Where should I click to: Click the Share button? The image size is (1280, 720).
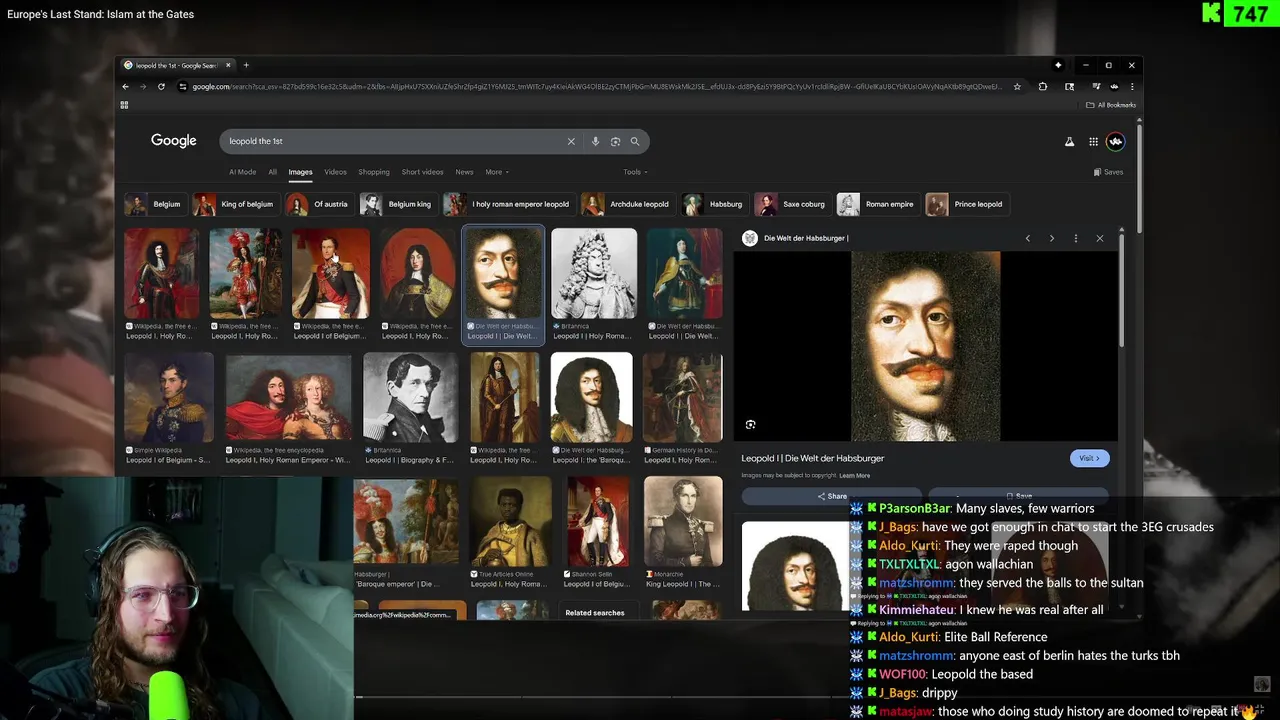pos(832,496)
